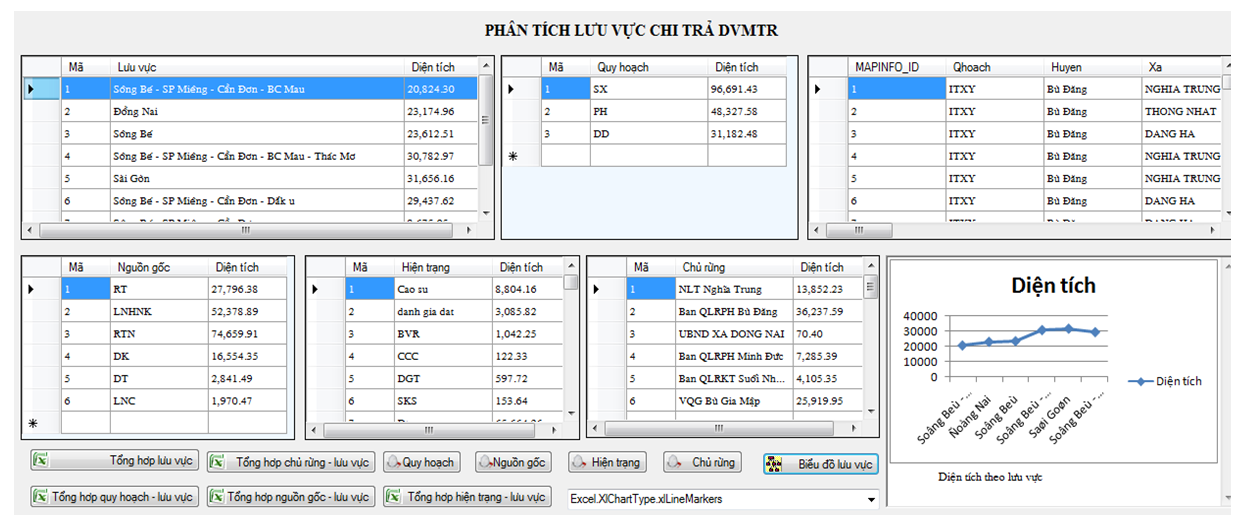Click Tổng hợp hiện trạng - lưu vực button

point(467,496)
